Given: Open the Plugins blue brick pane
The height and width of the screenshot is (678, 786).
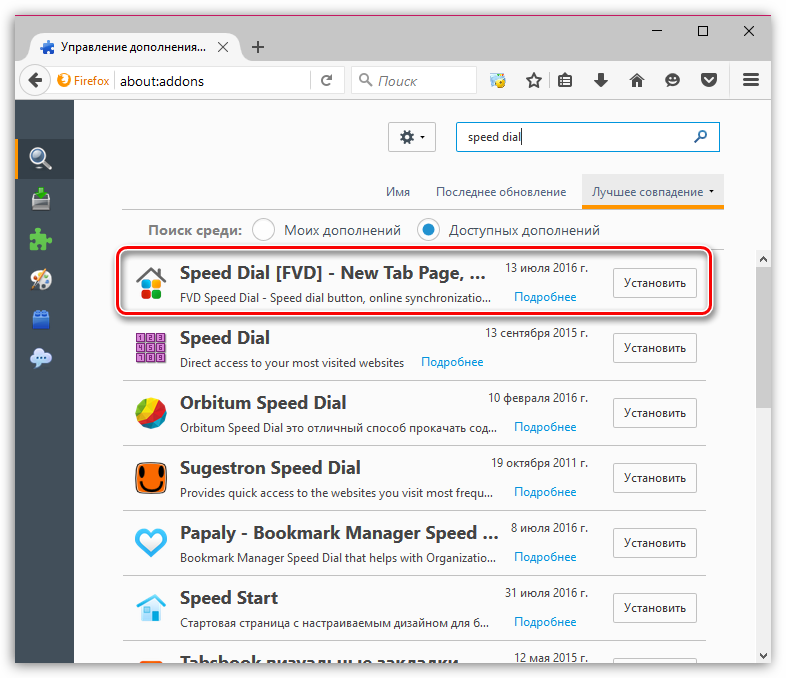Looking at the screenshot, I should point(41,319).
